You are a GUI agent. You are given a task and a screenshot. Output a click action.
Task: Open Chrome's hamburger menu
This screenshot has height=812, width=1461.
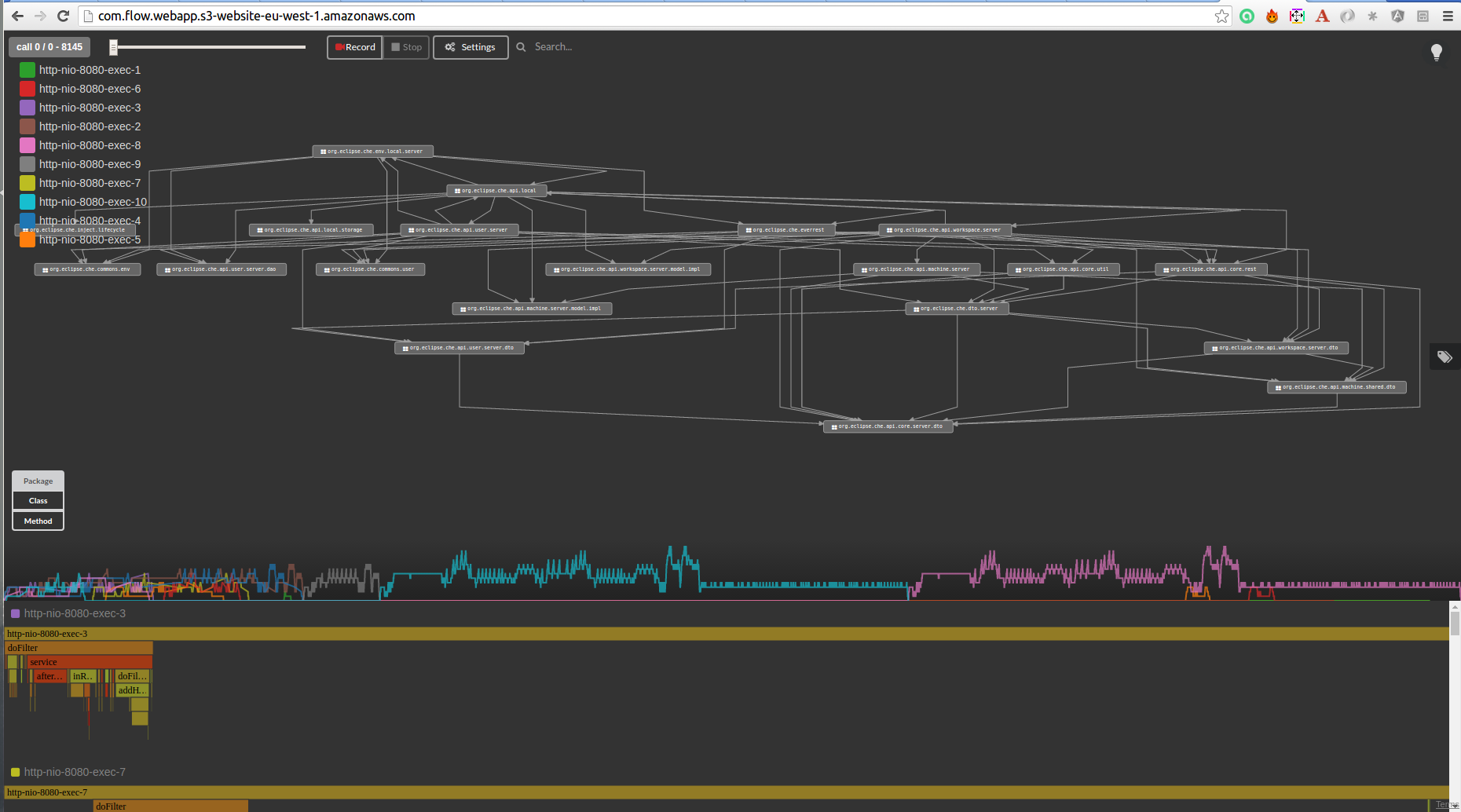pos(1449,16)
